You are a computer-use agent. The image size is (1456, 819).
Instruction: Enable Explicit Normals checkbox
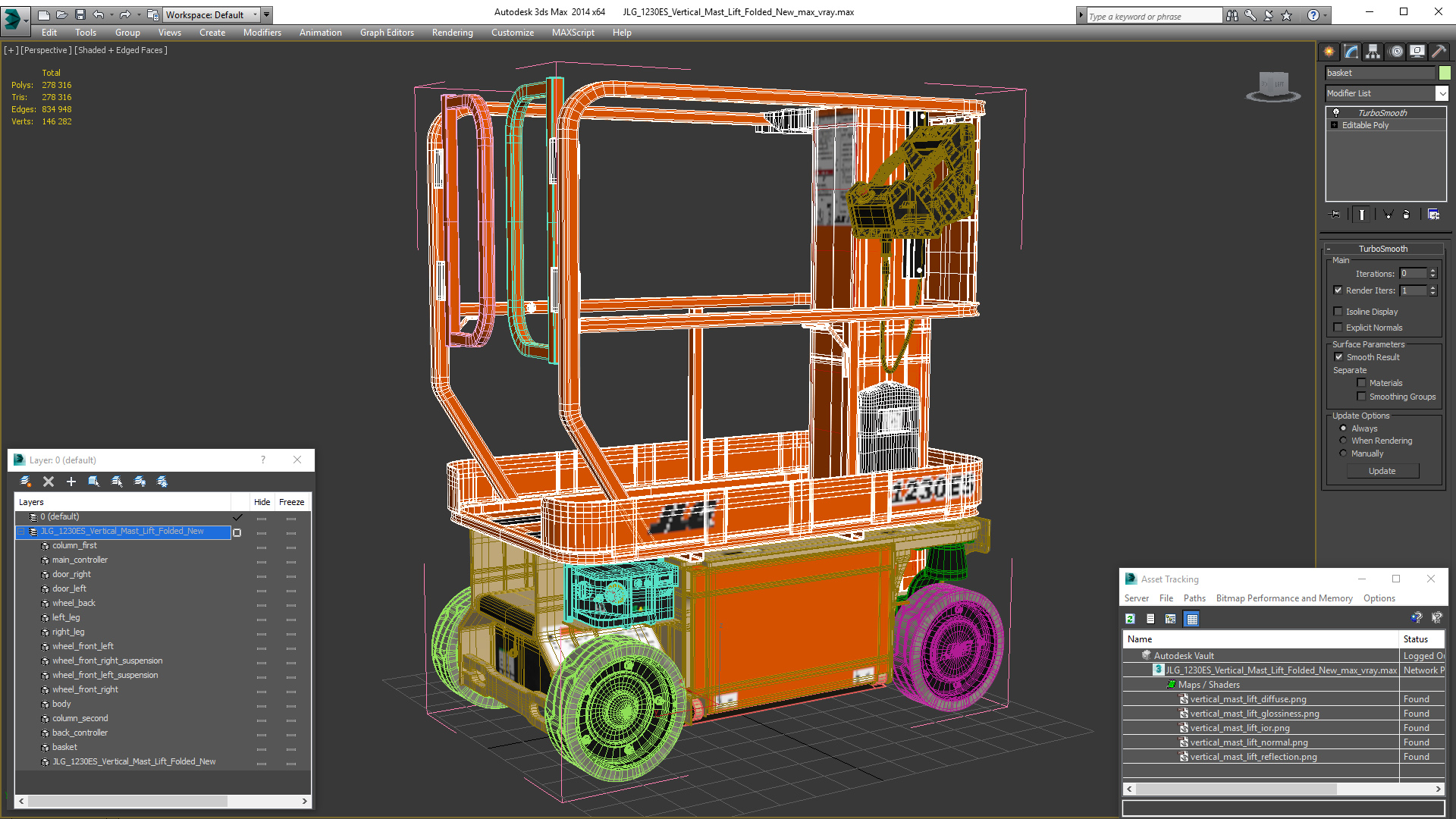[x=1338, y=328]
